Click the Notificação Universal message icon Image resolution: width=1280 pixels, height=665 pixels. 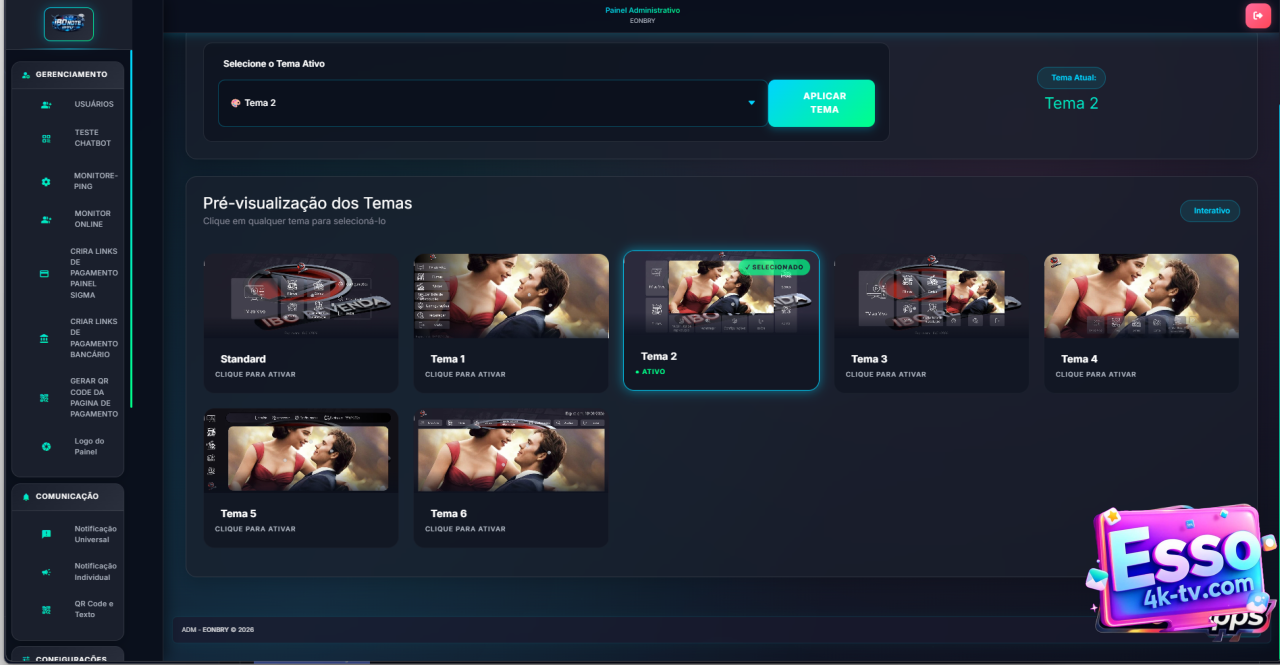pyautogui.click(x=46, y=534)
